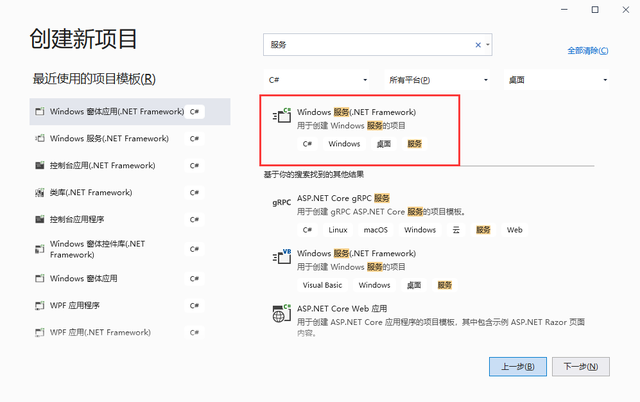Click the 控制台应用程序 template icon

click(x=40, y=219)
